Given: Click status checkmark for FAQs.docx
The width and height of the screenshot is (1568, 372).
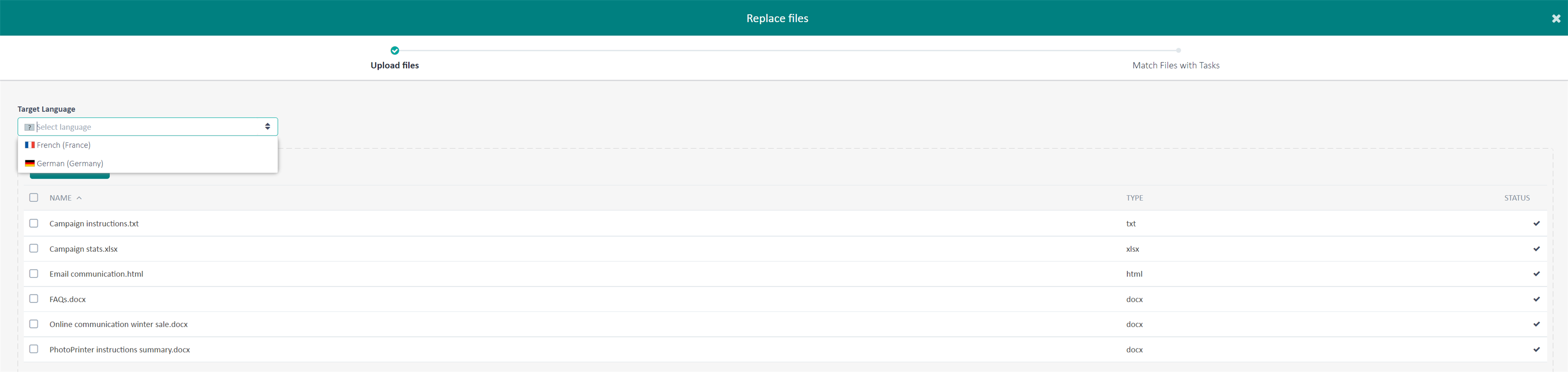Looking at the screenshot, I should pos(1536,299).
